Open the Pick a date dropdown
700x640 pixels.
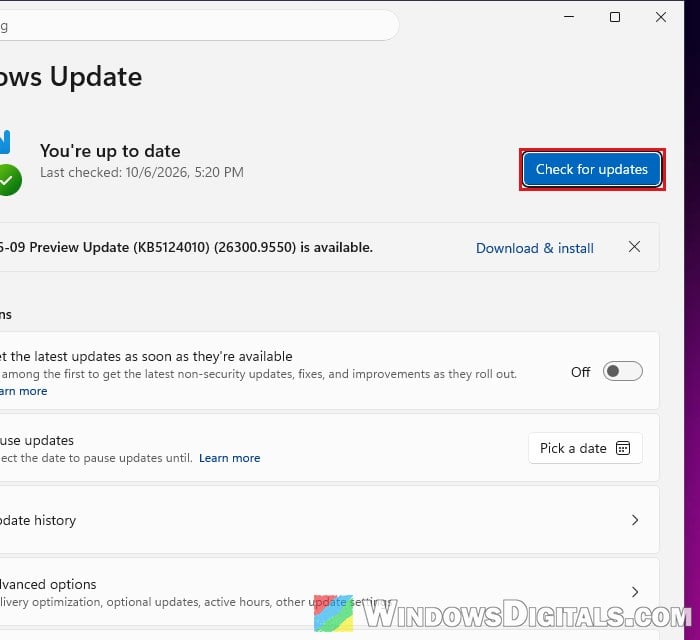pyautogui.click(x=585, y=448)
